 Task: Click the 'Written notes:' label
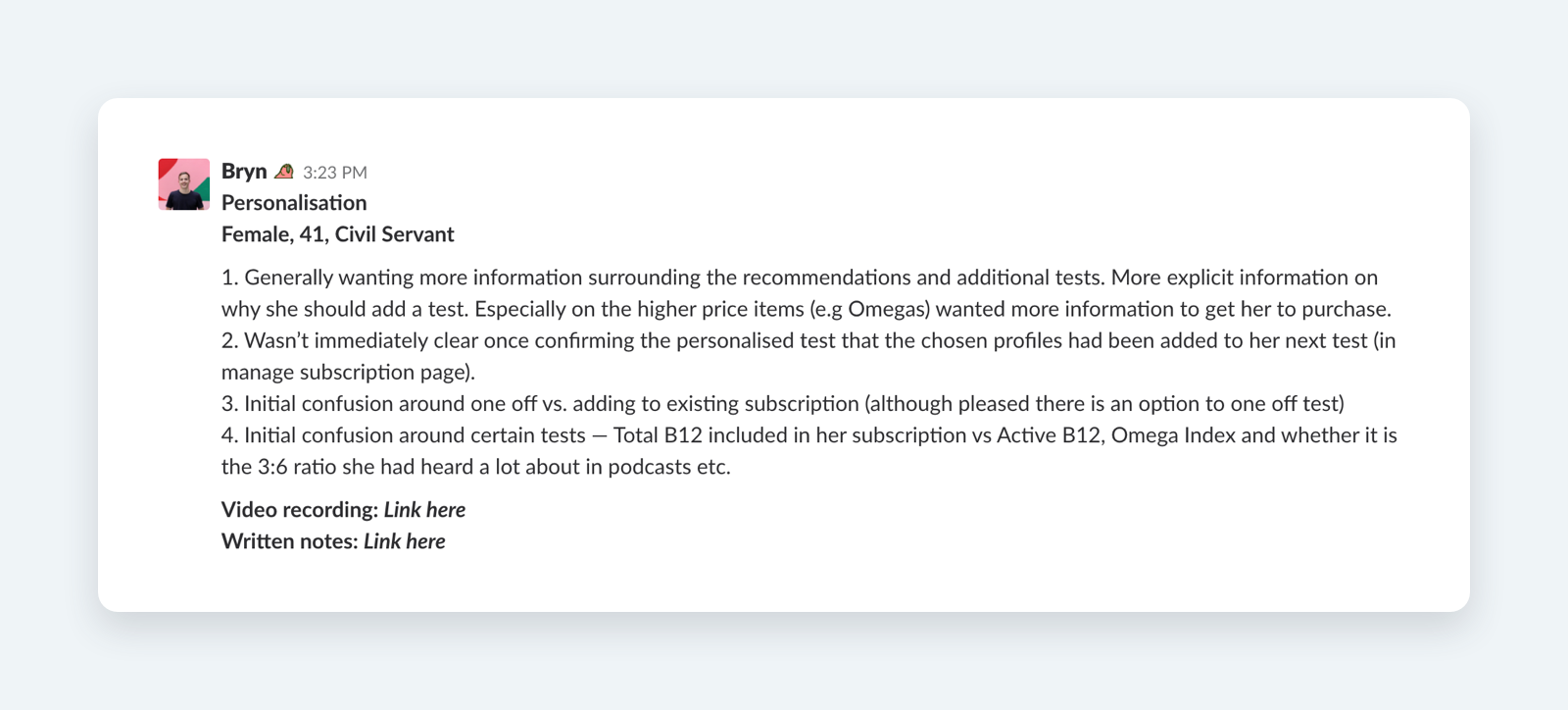click(290, 541)
